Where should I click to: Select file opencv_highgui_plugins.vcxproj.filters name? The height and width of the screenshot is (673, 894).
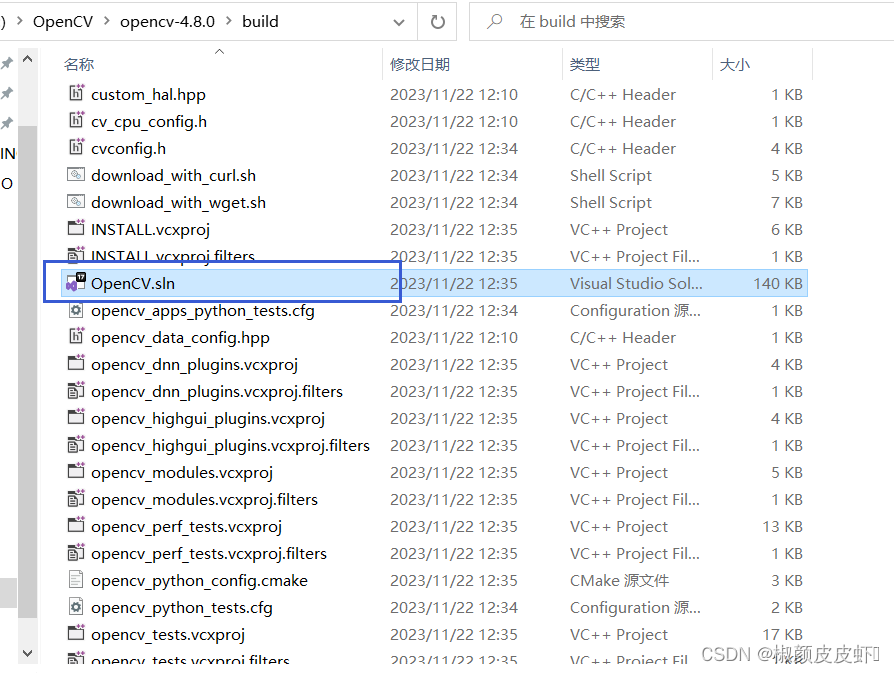pyautogui.click(x=230, y=445)
